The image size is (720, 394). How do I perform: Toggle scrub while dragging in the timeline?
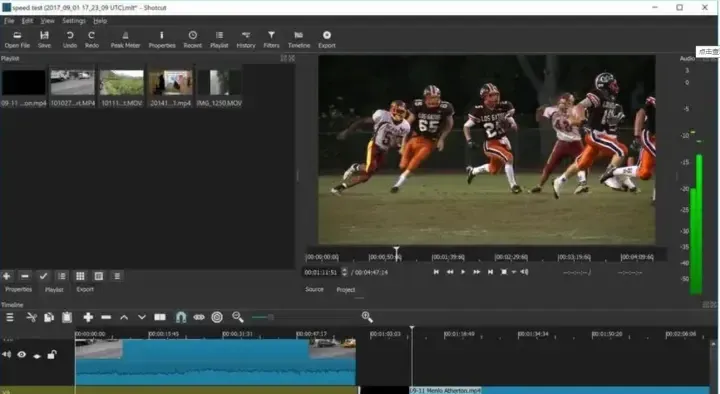199,317
